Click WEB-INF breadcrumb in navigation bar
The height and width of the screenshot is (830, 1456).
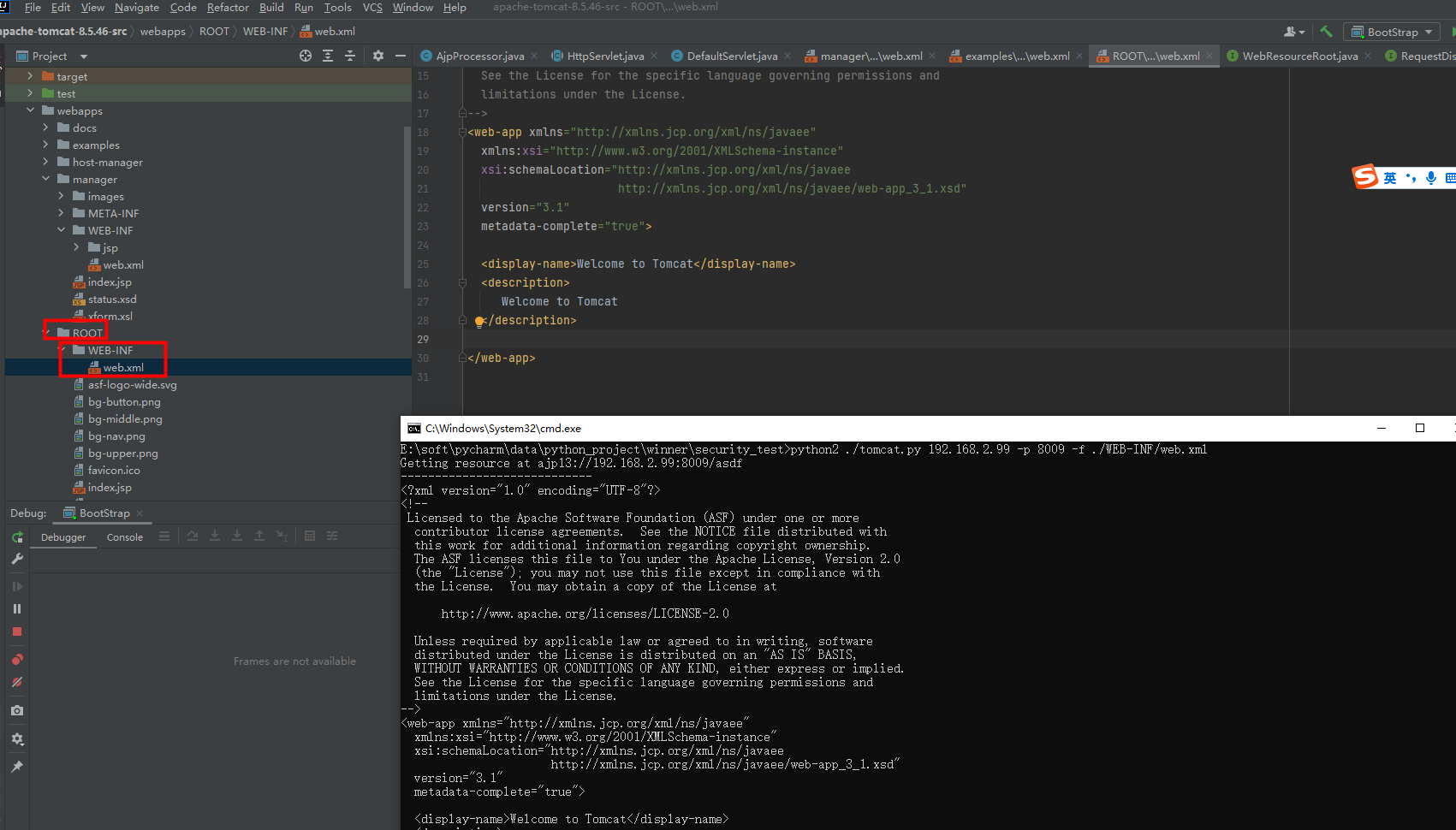click(x=265, y=32)
